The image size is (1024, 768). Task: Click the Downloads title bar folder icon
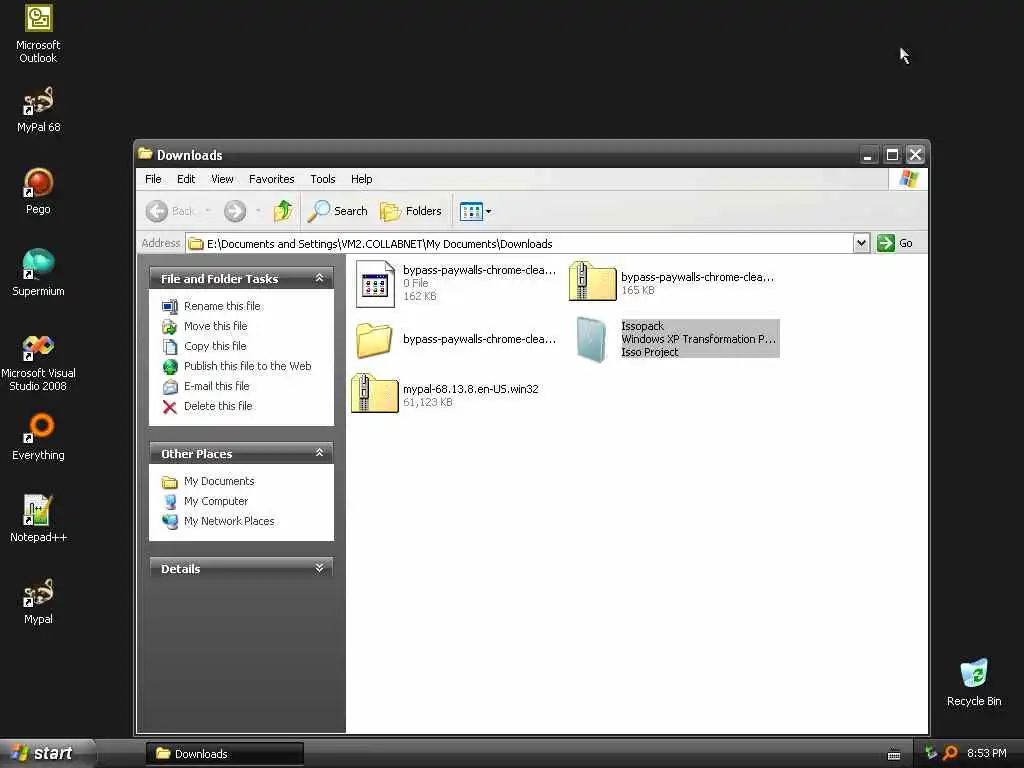click(146, 154)
